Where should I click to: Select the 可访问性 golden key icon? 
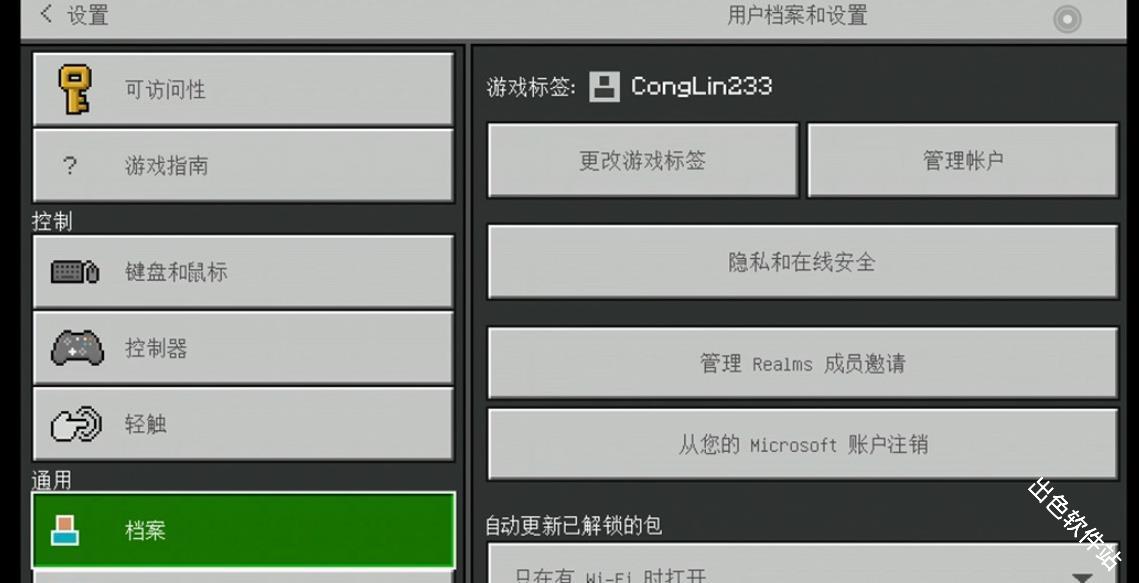[x=75, y=88]
